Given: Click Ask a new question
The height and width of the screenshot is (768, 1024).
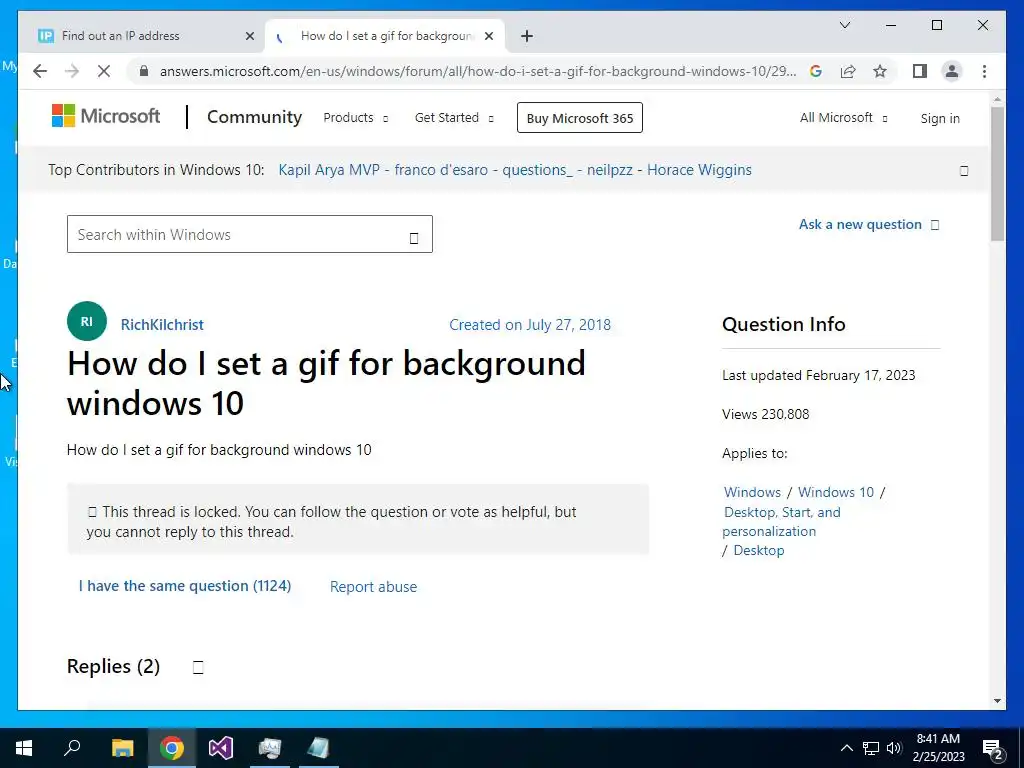Looking at the screenshot, I should click(869, 224).
